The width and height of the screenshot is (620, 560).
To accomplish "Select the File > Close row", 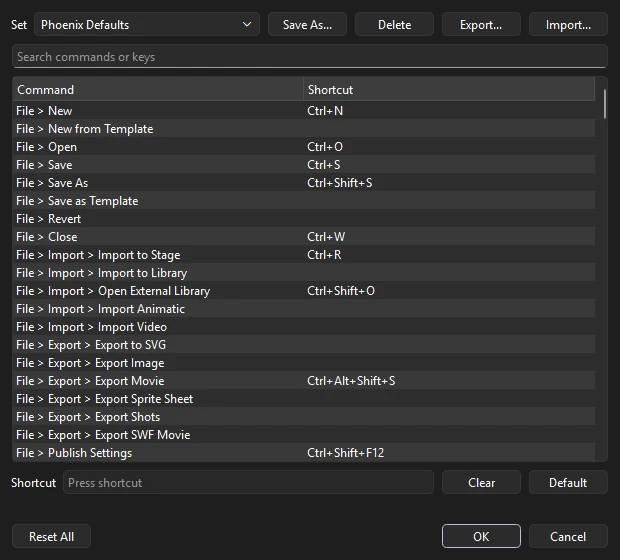I will click(304, 236).
